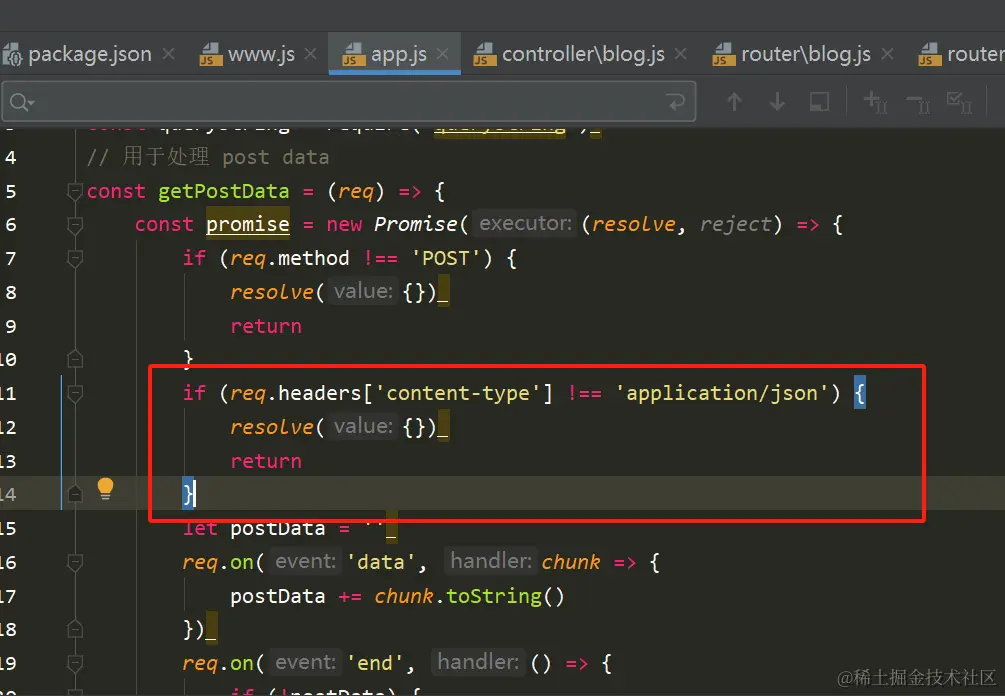Screen dimensions: 1005x696
Task: Click the reject parameter on line 6
Action: (x=735, y=224)
